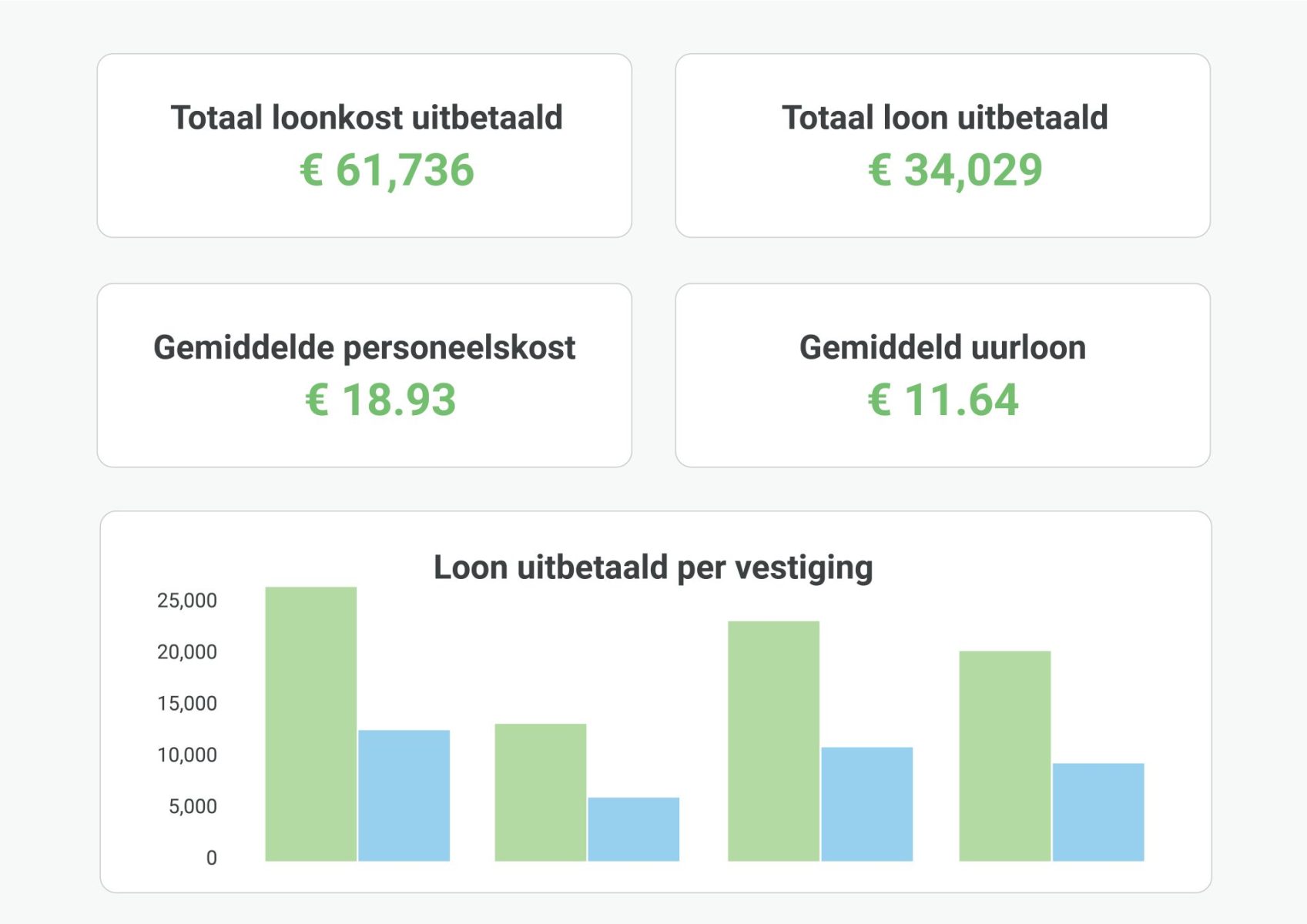Select the € 61,736 total value
This screenshot has height=924, width=1307.
[x=387, y=170]
